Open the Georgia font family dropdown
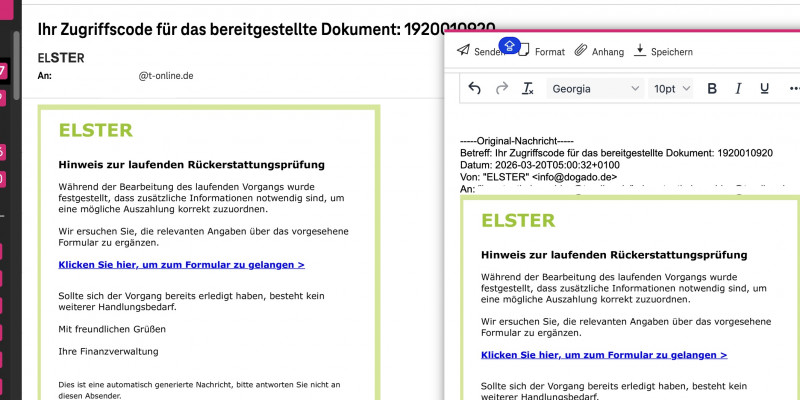This screenshot has height=400, width=800. [x=594, y=89]
